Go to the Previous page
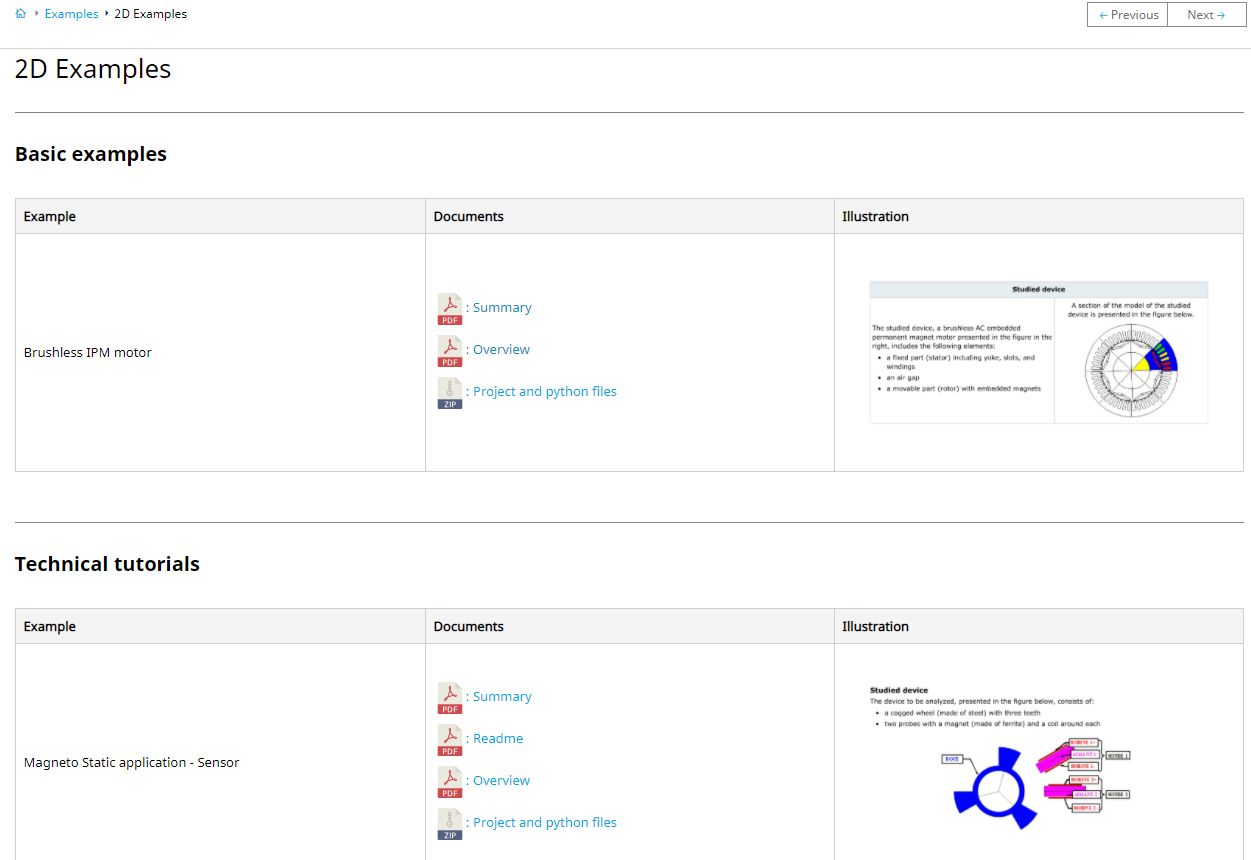 1127,15
